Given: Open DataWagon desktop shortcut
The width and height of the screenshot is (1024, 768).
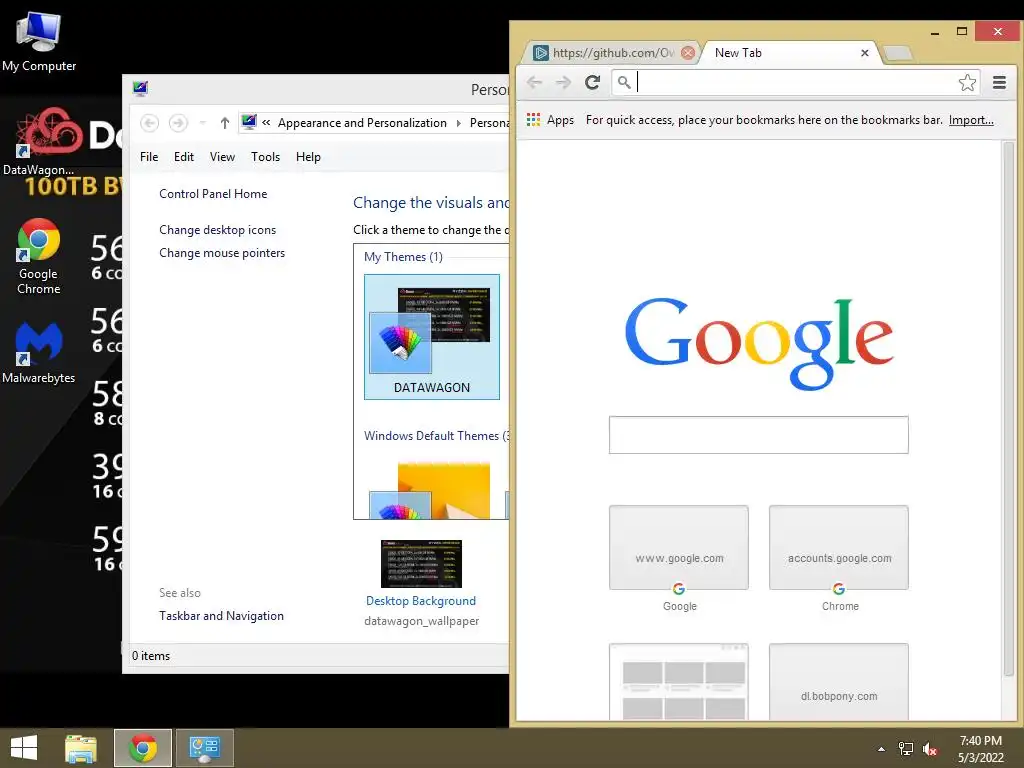Looking at the screenshot, I should (x=38, y=142).
